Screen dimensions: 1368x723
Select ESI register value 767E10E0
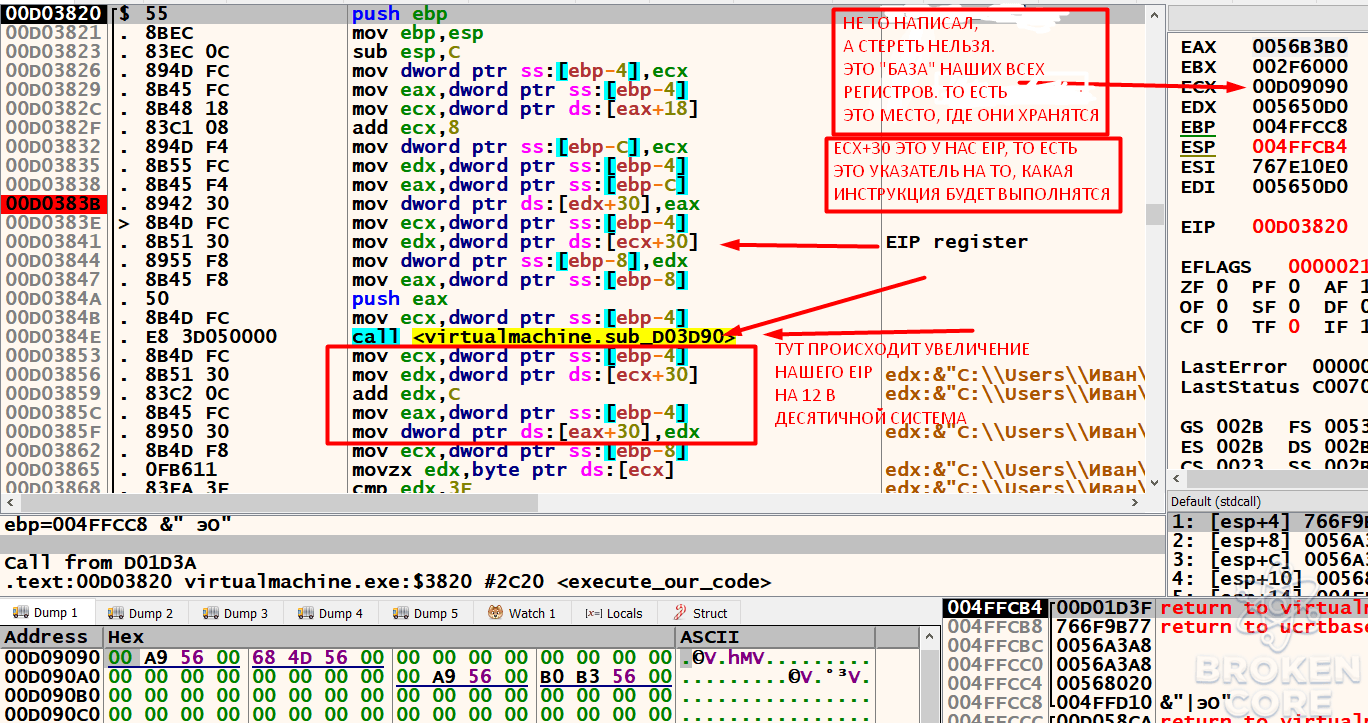tap(1300, 167)
